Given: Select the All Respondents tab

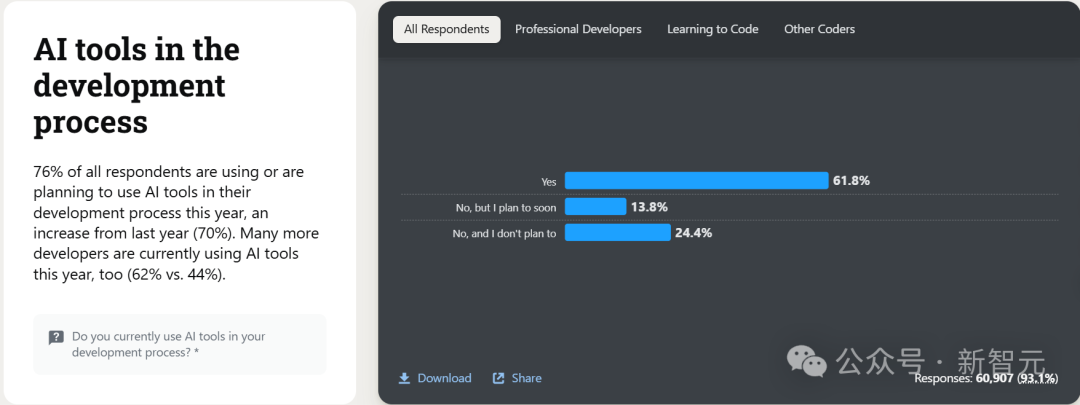Looking at the screenshot, I should click(x=446, y=29).
